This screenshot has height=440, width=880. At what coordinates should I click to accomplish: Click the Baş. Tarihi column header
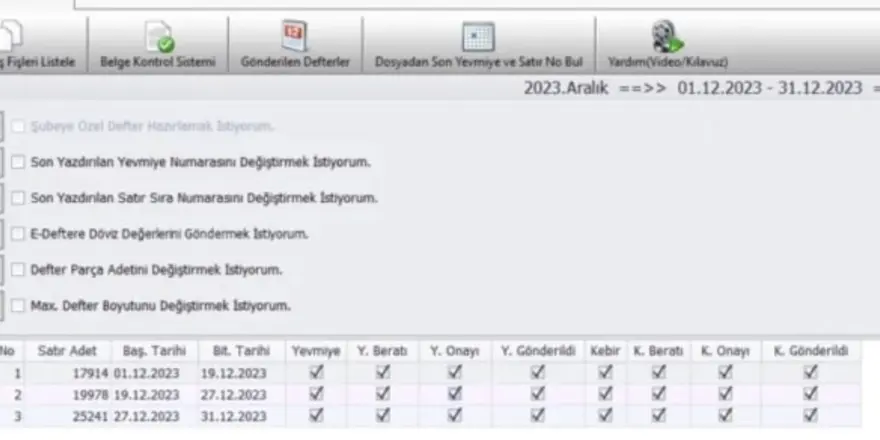[x=154, y=351]
